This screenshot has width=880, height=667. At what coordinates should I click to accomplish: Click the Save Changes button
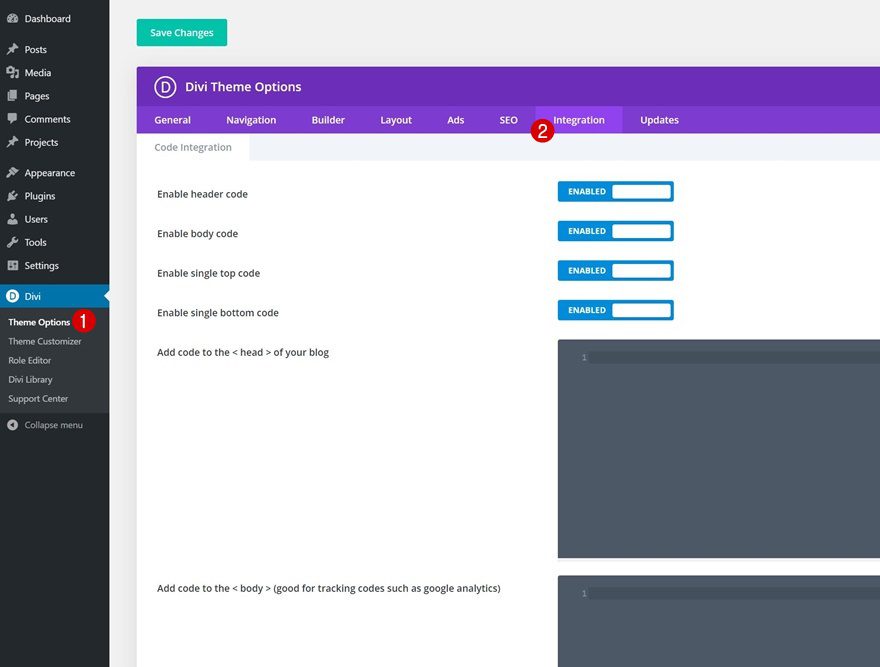182,33
